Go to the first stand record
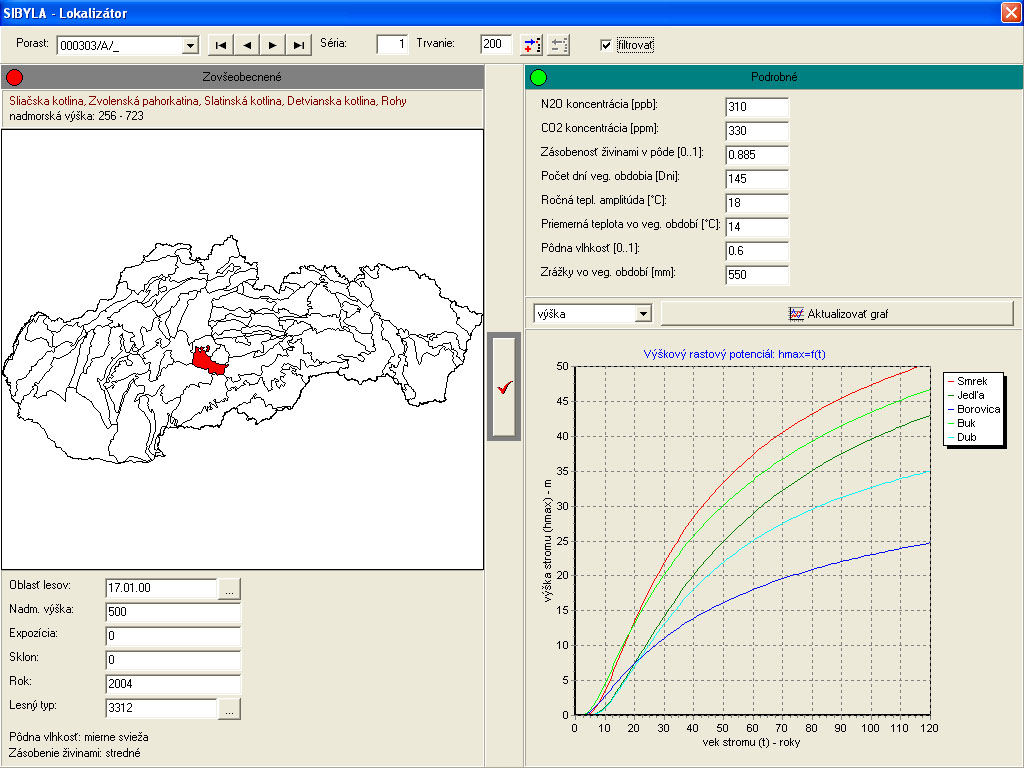 pyautogui.click(x=220, y=45)
